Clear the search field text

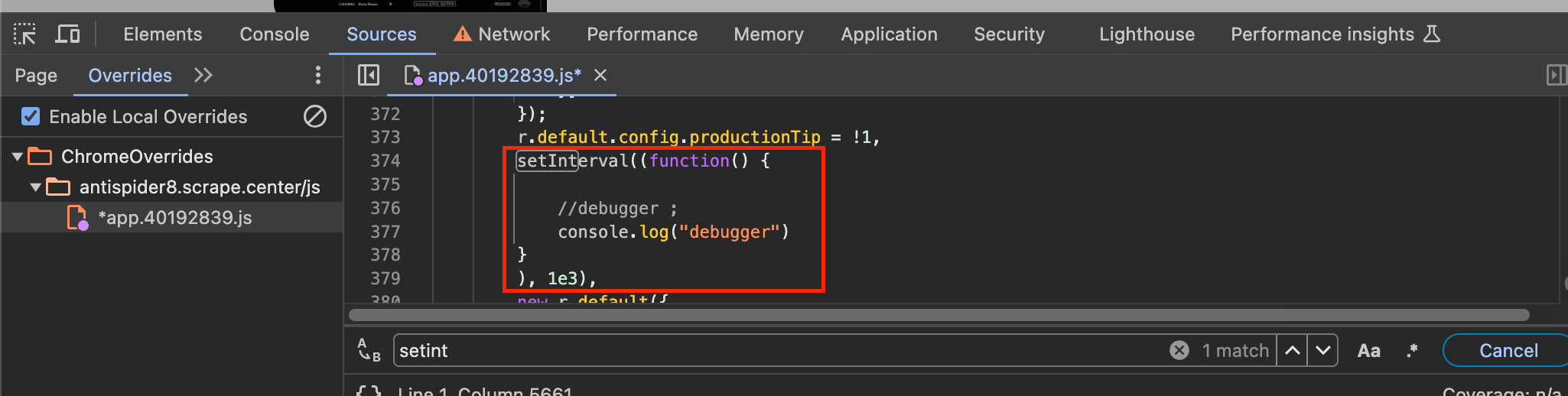1179,350
